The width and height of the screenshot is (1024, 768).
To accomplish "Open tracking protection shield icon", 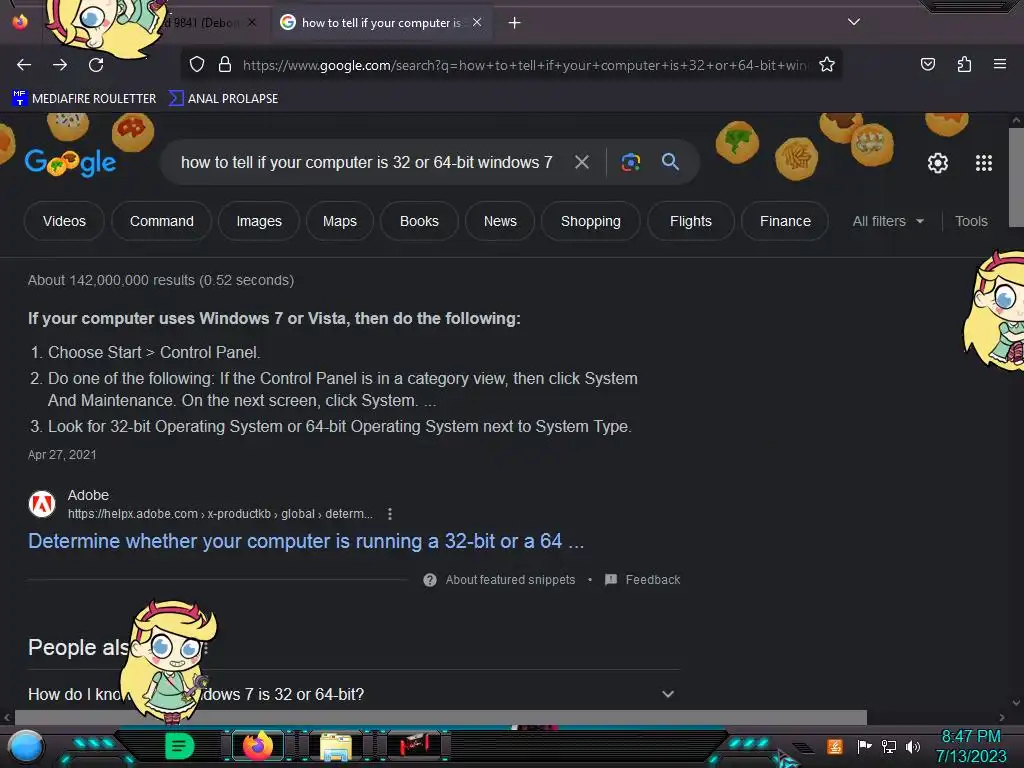I will click(197, 65).
